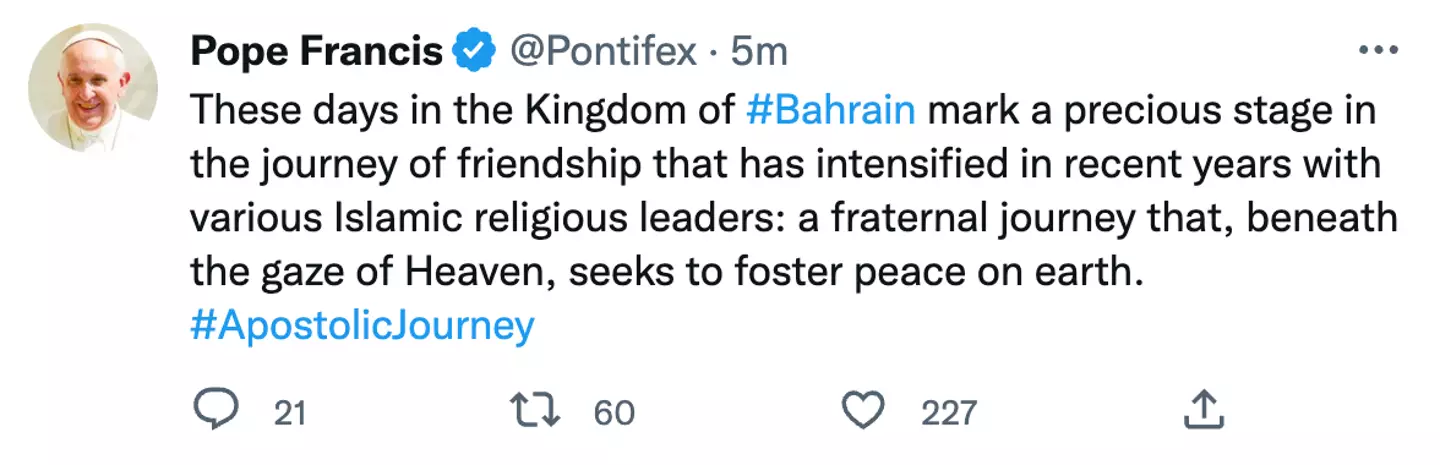Click the like count 227

coord(949,412)
